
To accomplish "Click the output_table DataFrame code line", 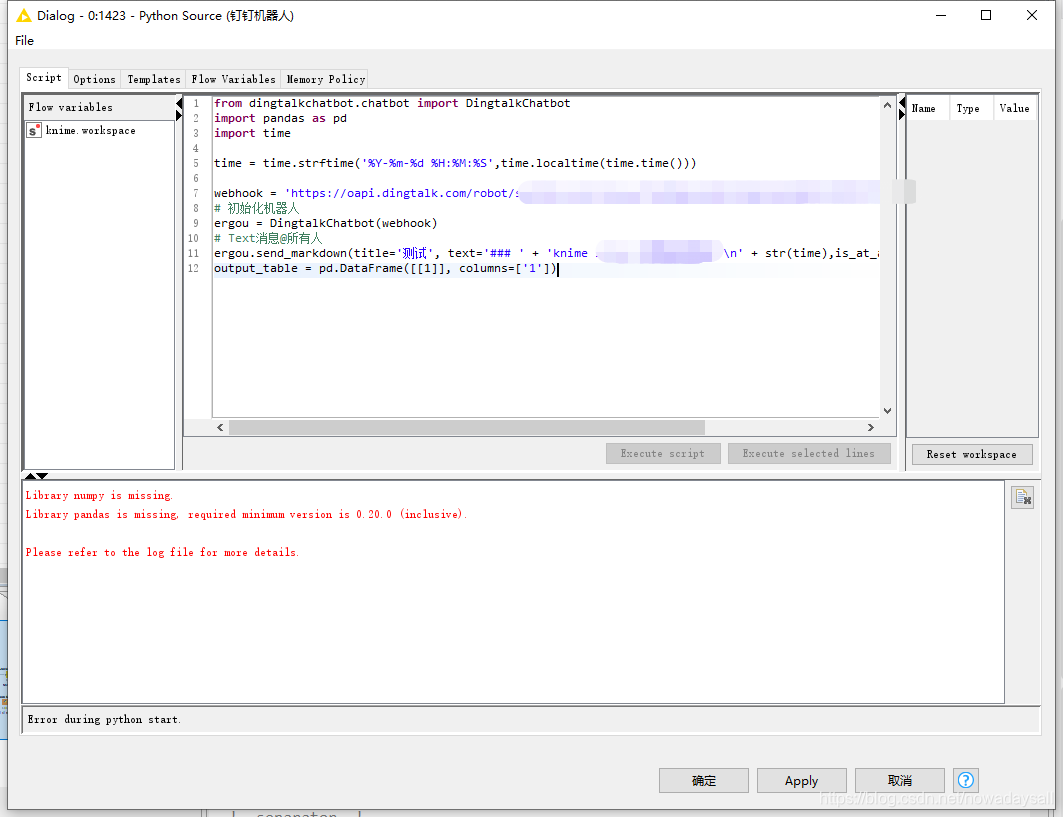I will (x=386, y=268).
